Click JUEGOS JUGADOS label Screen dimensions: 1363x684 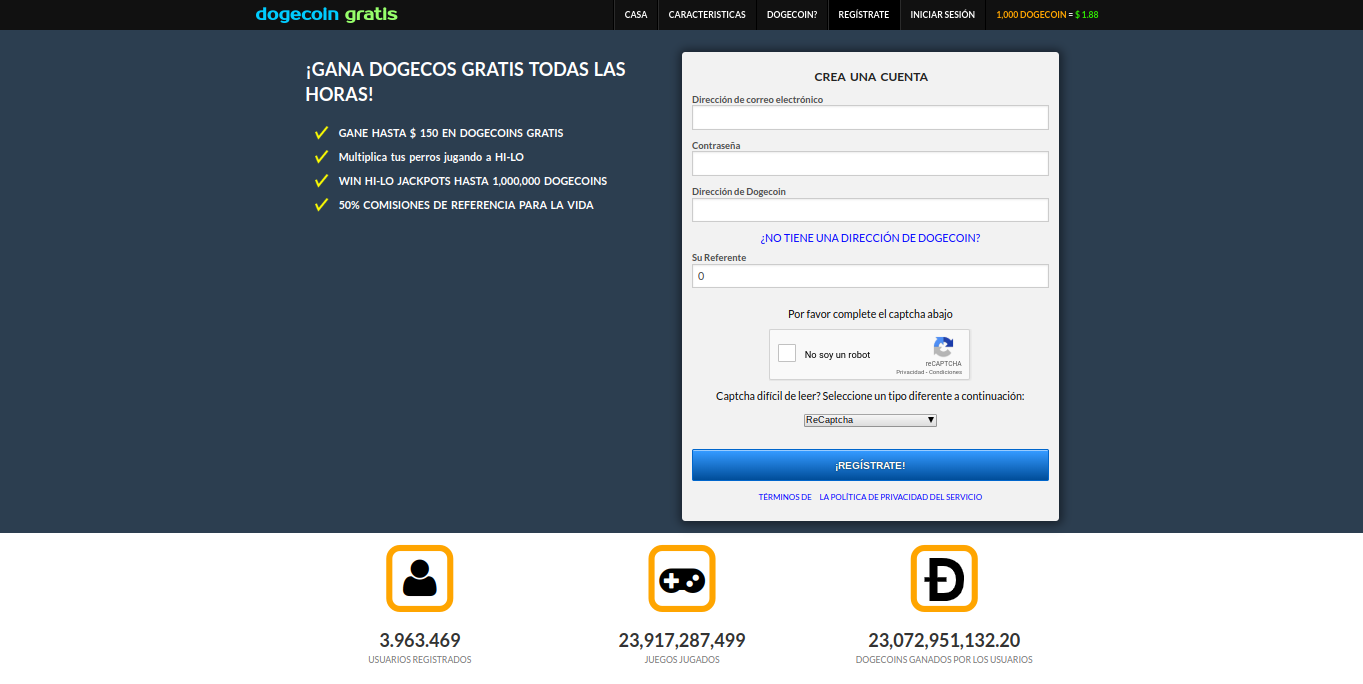point(682,660)
